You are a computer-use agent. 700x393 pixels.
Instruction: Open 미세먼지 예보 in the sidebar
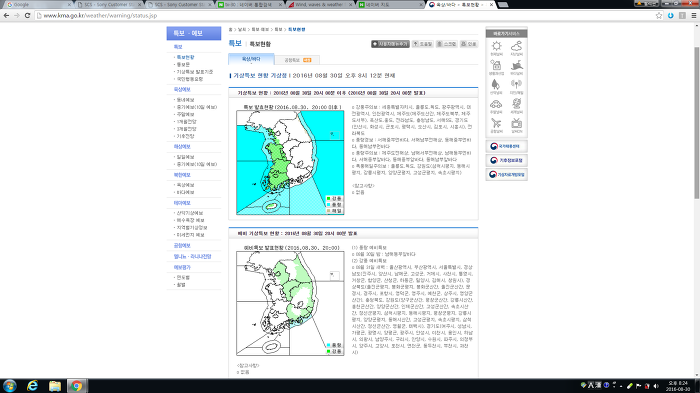click(x=191, y=235)
